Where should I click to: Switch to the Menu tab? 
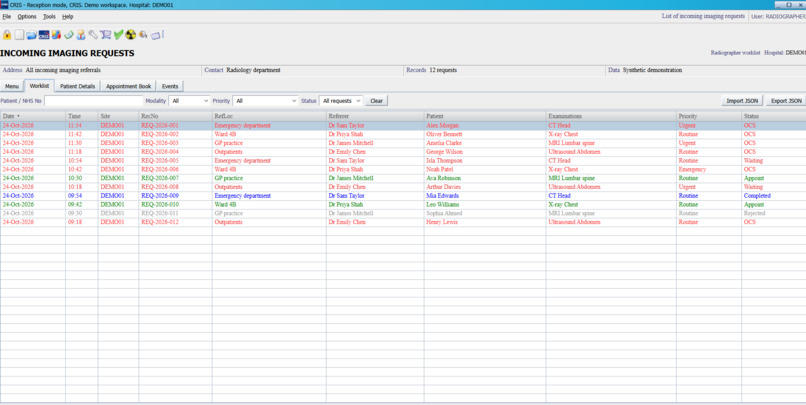[x=12, y=86]
